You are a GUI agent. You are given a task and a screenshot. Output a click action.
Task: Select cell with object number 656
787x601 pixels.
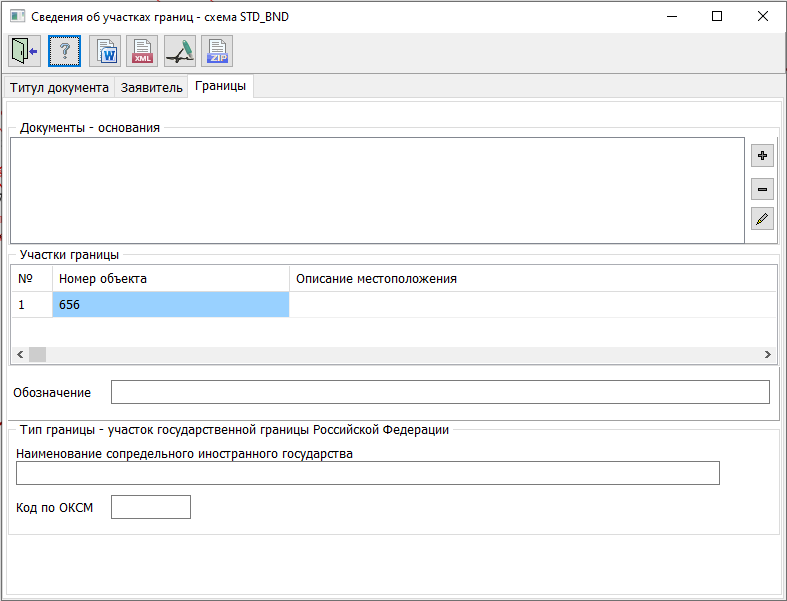pos(170,305)
